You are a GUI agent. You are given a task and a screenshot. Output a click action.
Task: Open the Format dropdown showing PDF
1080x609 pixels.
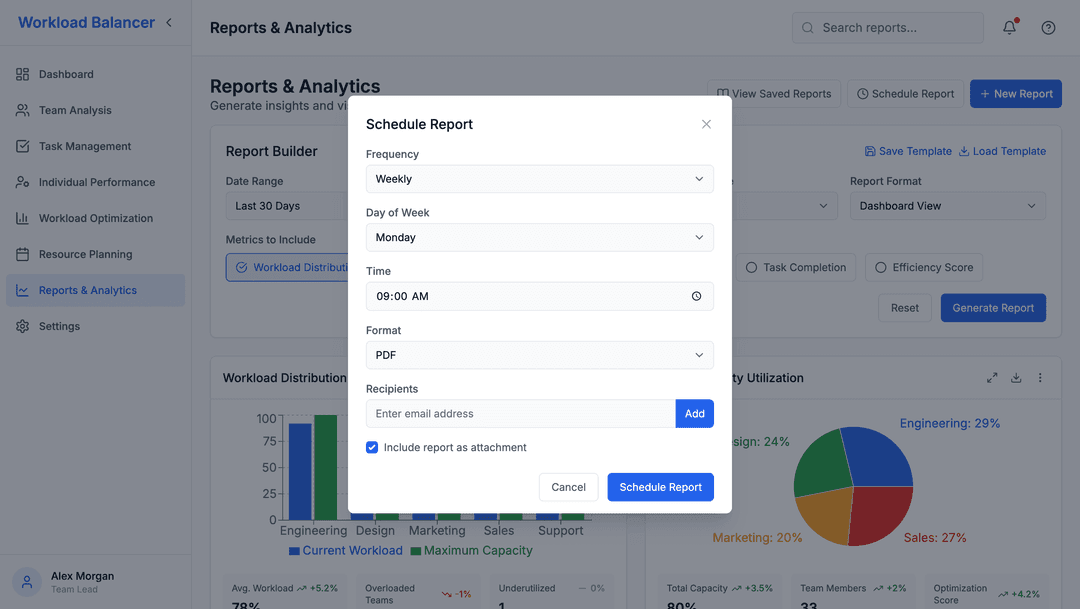coord(539,354)
